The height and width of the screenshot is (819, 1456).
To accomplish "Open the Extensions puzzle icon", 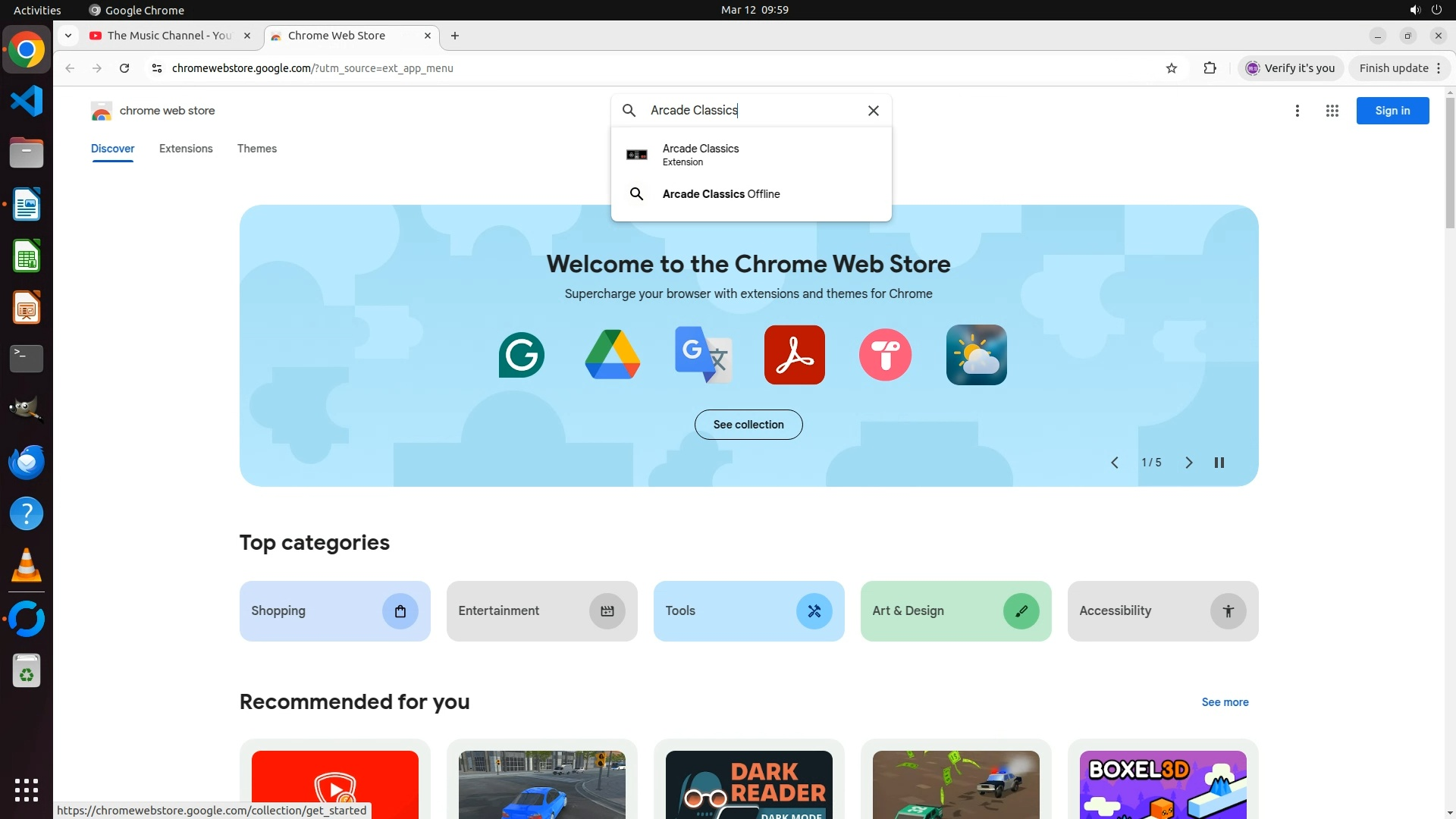I will click(x=1210, y=68).
